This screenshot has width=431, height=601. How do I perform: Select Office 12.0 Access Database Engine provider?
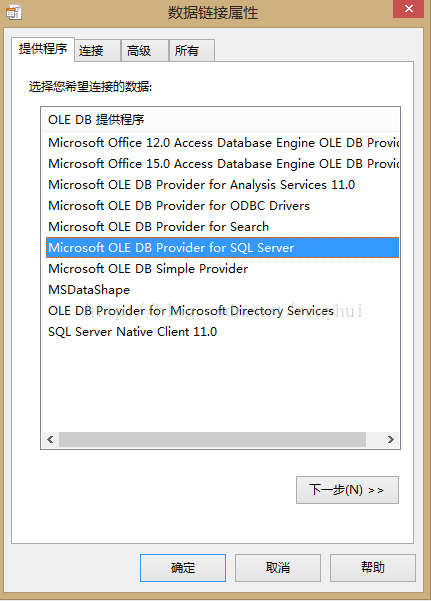[x=222, y=143]
